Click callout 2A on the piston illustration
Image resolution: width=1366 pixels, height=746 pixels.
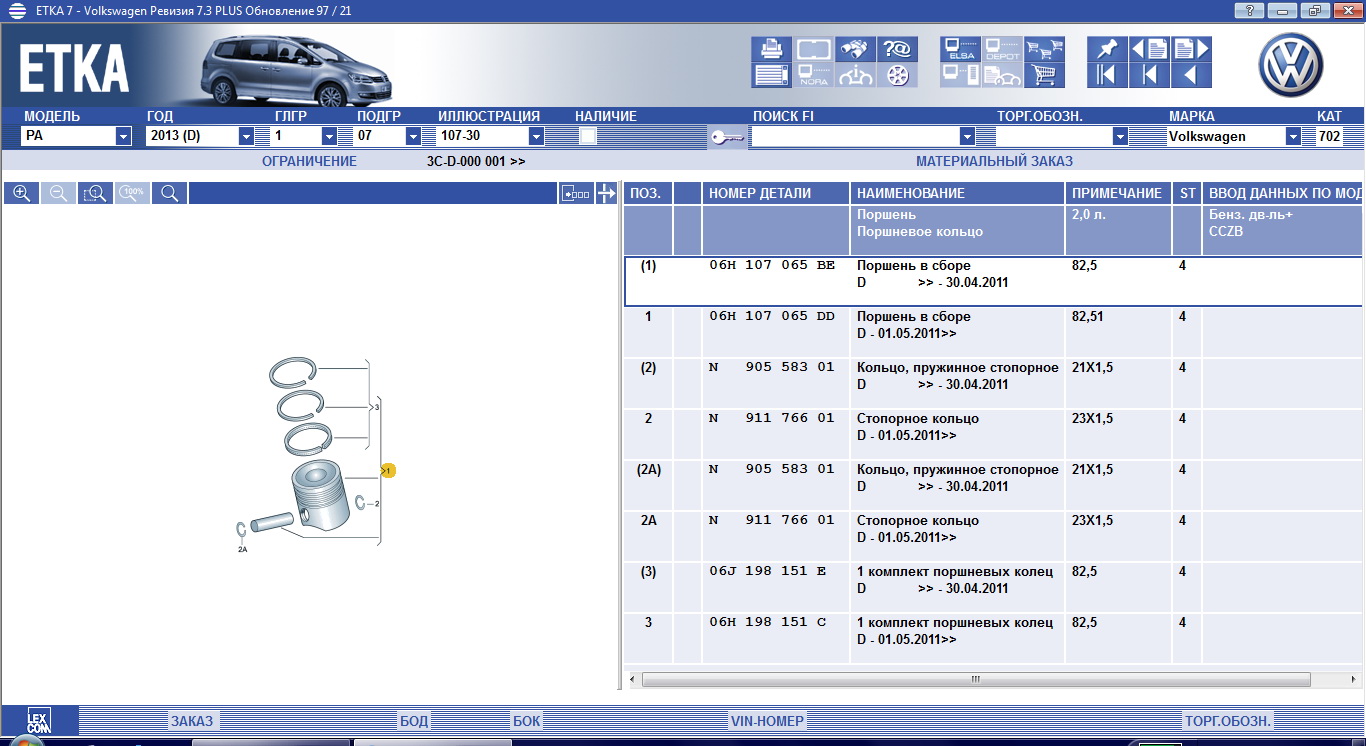coord(242,549)
